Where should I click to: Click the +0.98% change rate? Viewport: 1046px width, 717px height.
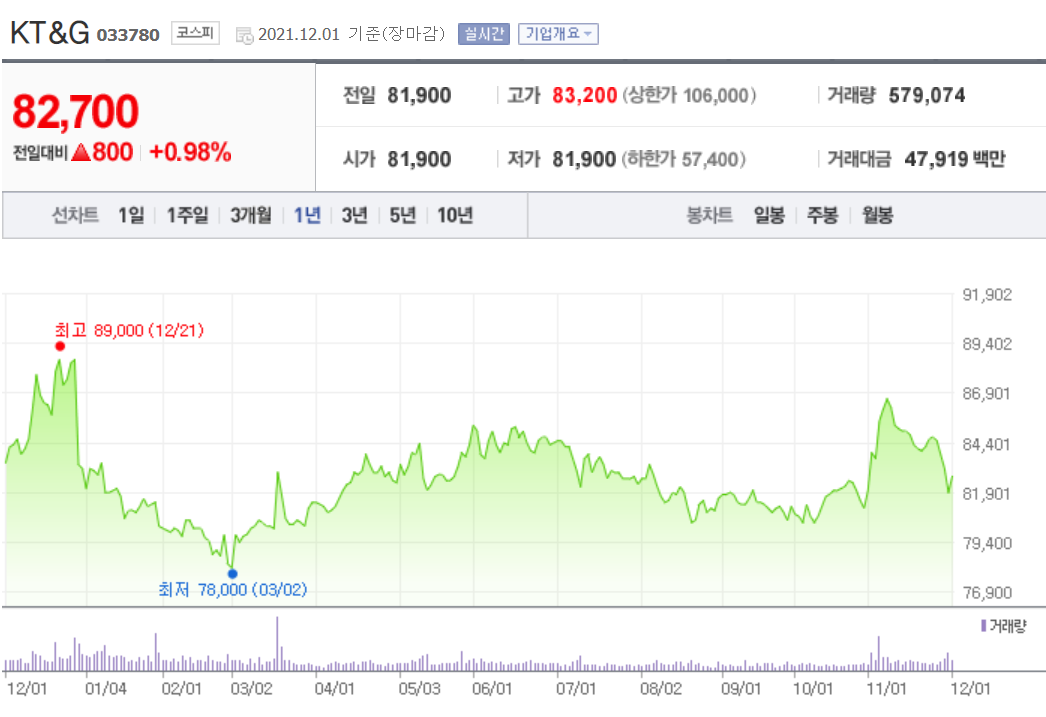pyautogui.click(x=190, y=152)
